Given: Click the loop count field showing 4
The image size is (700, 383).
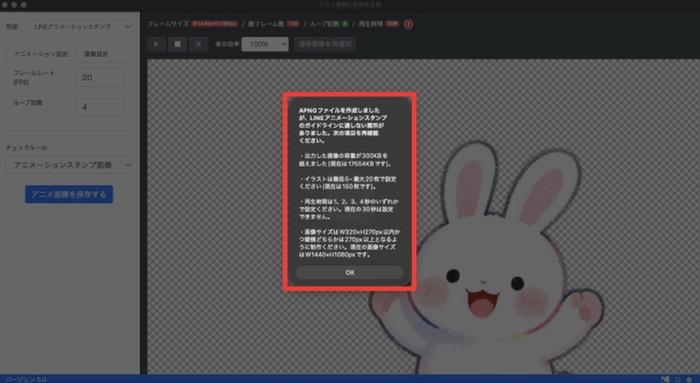Looking at the screenshot, I should 100,108.
